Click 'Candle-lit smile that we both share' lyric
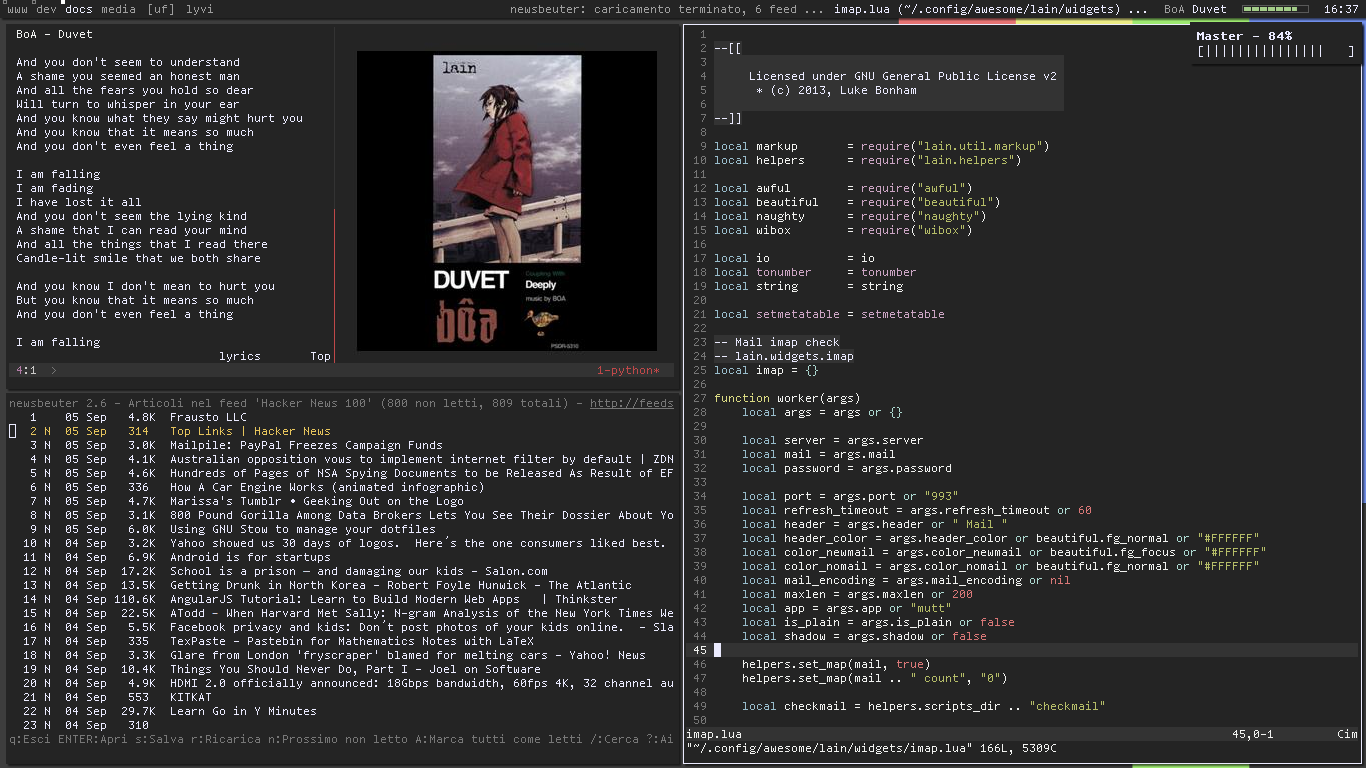The image size is (1366, 768). [138, 258]
